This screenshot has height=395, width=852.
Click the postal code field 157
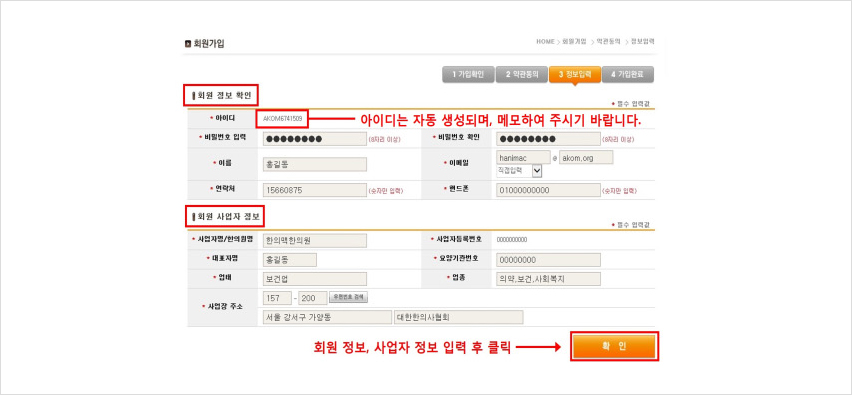pos(277,298)
